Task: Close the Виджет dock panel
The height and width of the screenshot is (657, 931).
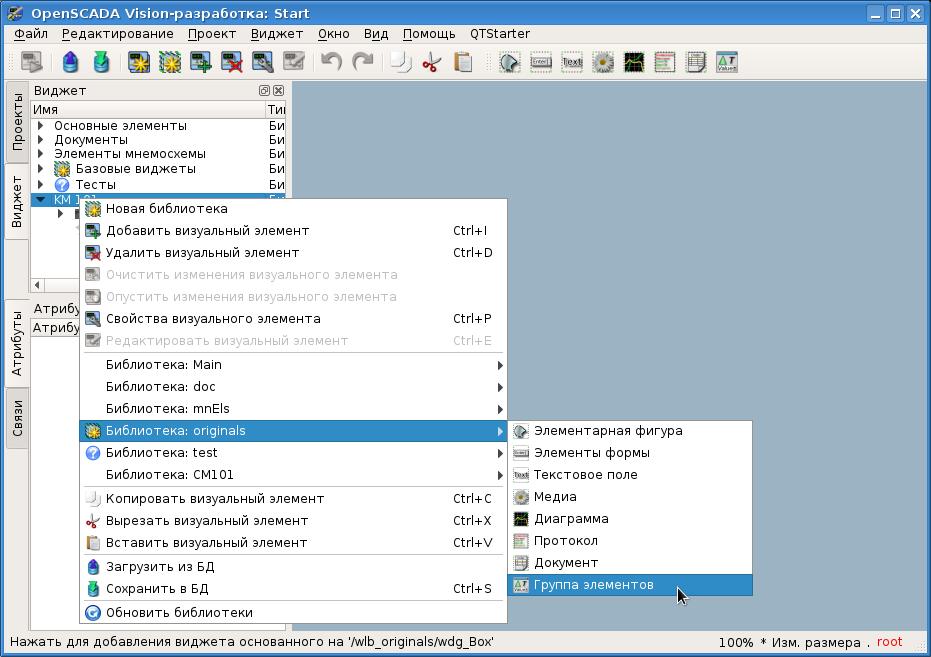Action: pos(278,91)
